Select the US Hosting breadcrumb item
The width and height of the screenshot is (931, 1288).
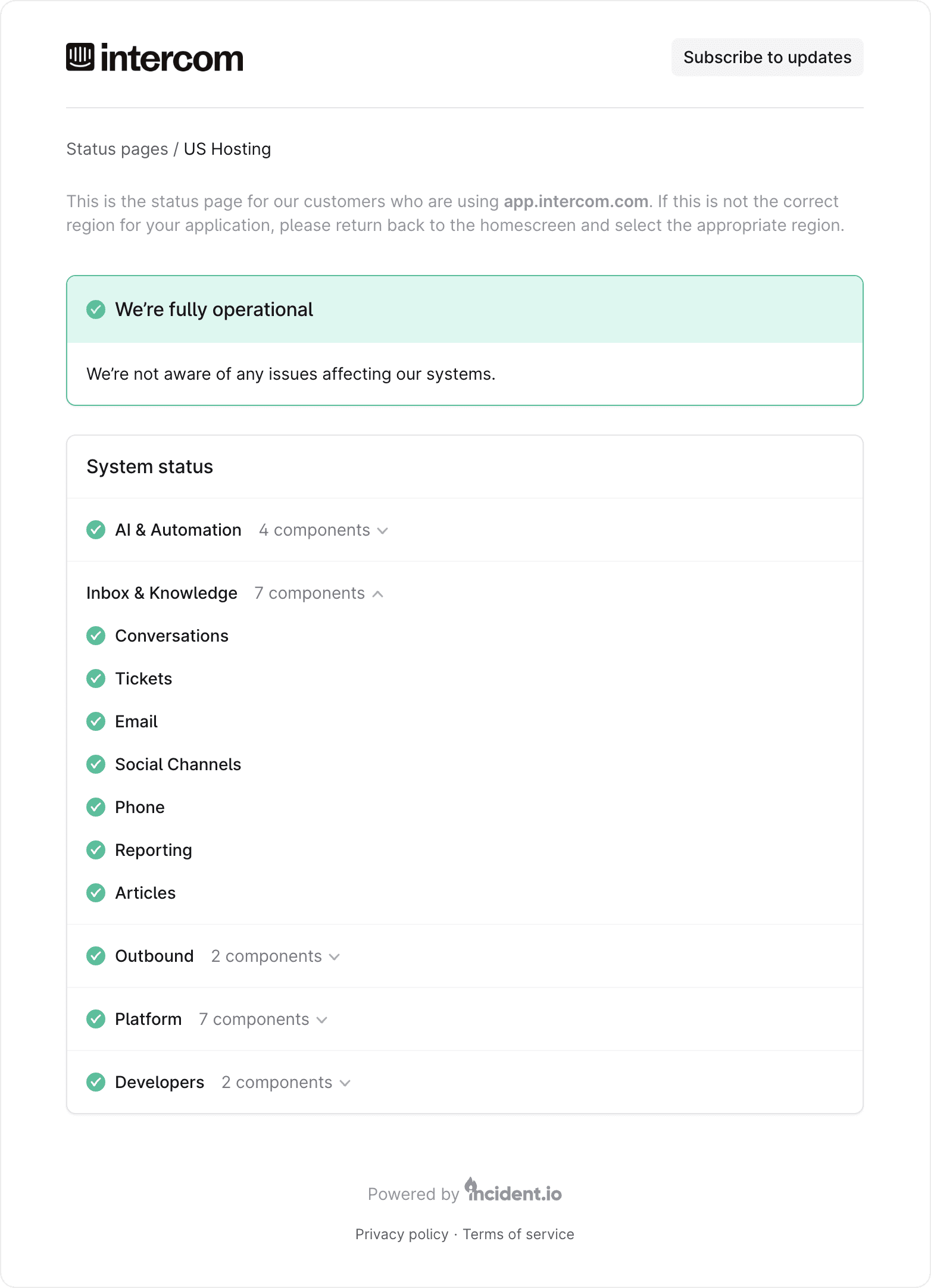(x=227, y=149)
